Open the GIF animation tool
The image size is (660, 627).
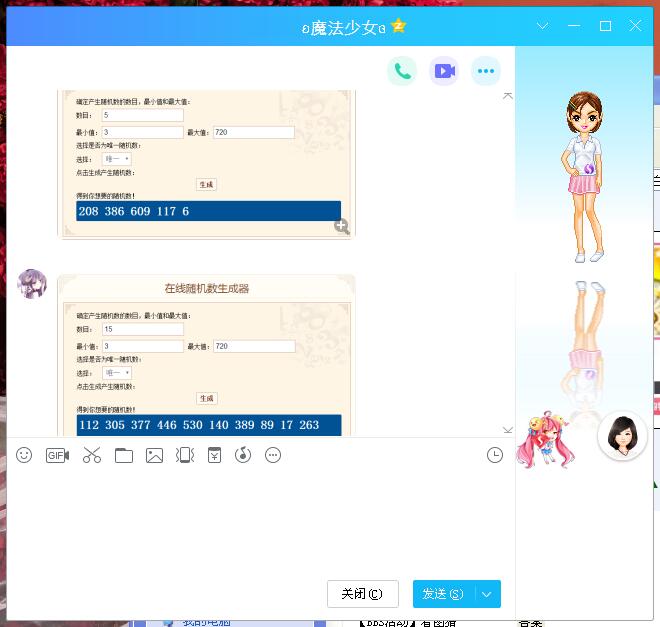click(x=57, y=455)
